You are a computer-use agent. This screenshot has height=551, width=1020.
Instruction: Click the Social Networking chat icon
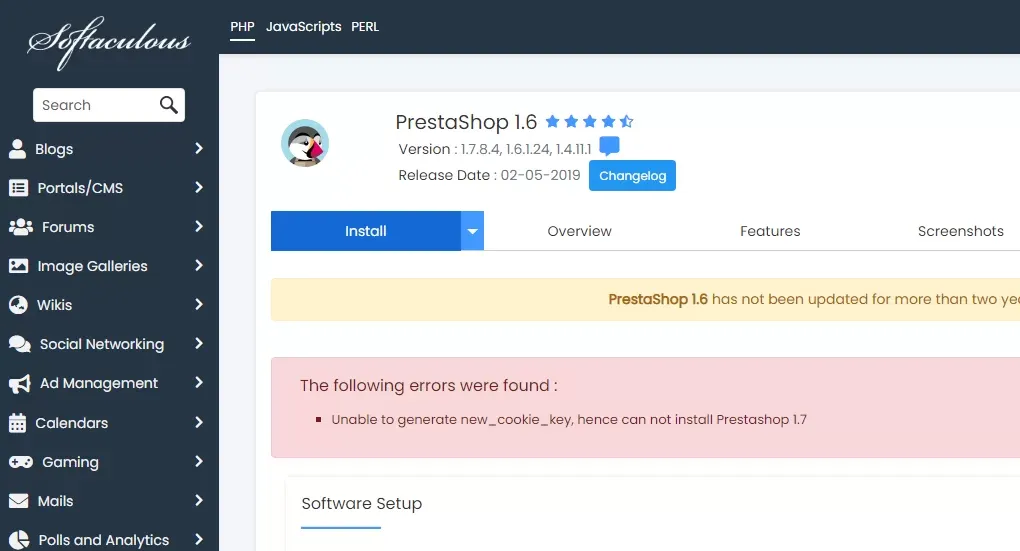point(20,344)
